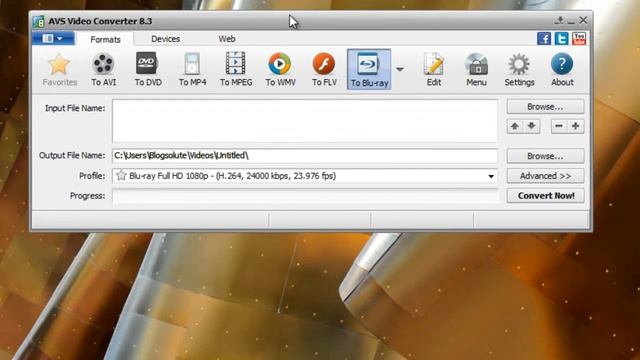
Task: Expand more formats arrow beside To Blu-ray
Action: pos(400,69)
